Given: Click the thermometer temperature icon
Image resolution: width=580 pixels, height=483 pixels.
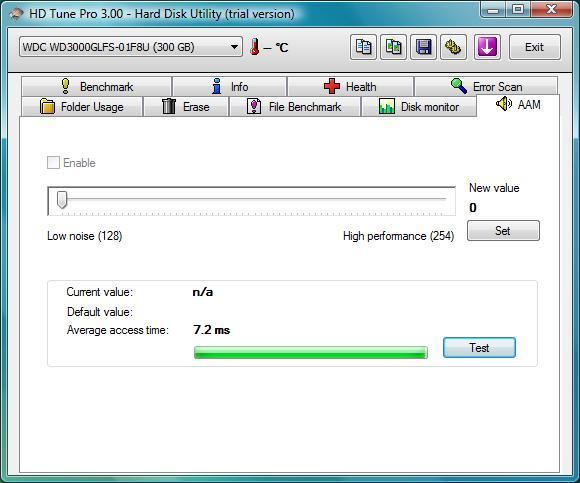Looking at the screenshot, I should pos(254,47).
